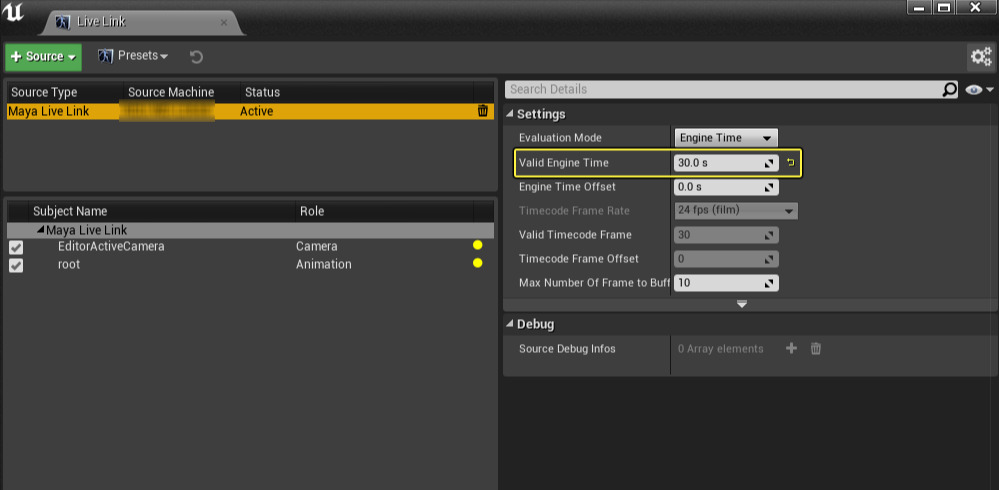Screen dimensions: 999x490
Task: Open the details view options eye dropdown
Action: pyautogui.click(x=979, y=90)
